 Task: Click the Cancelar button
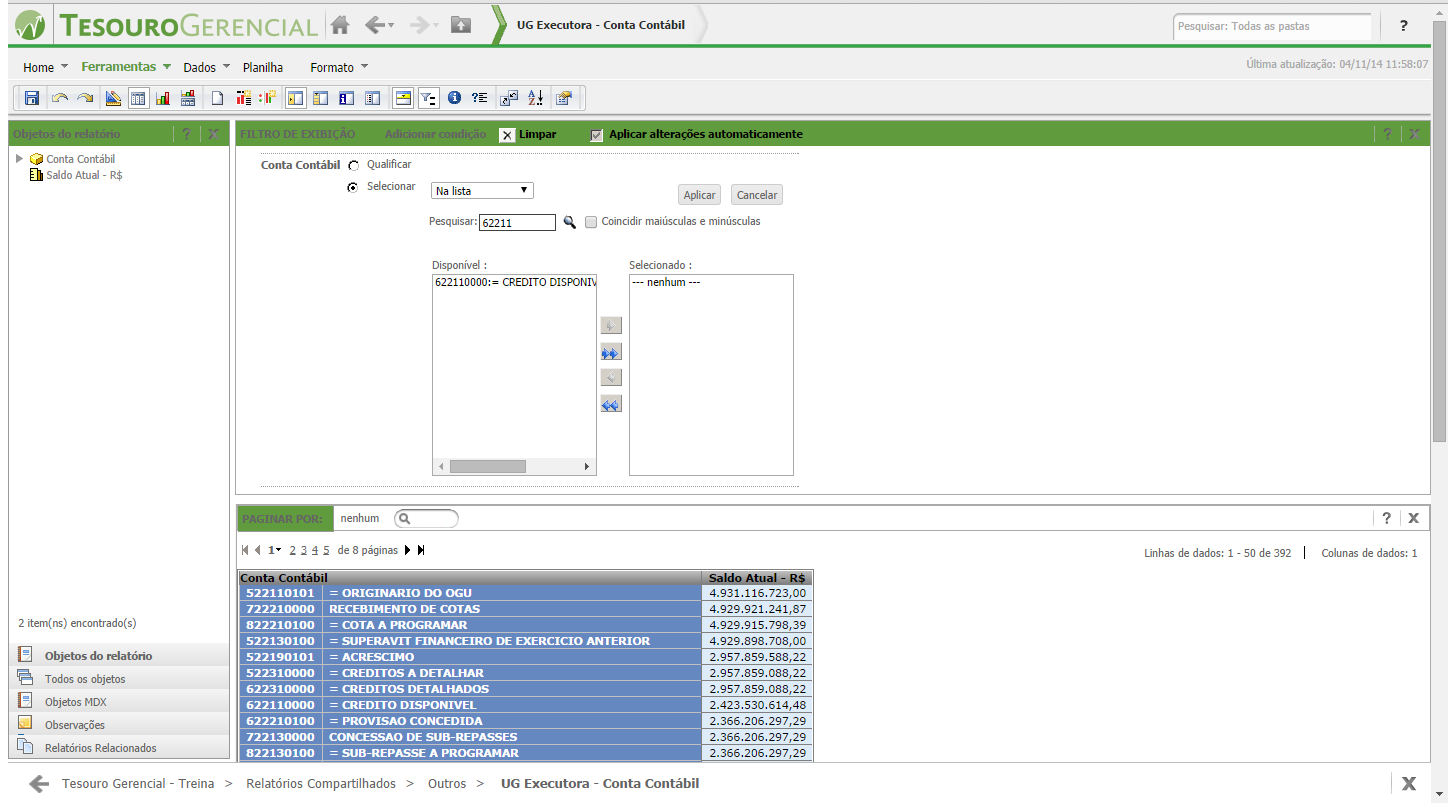[x=757, y=195]
